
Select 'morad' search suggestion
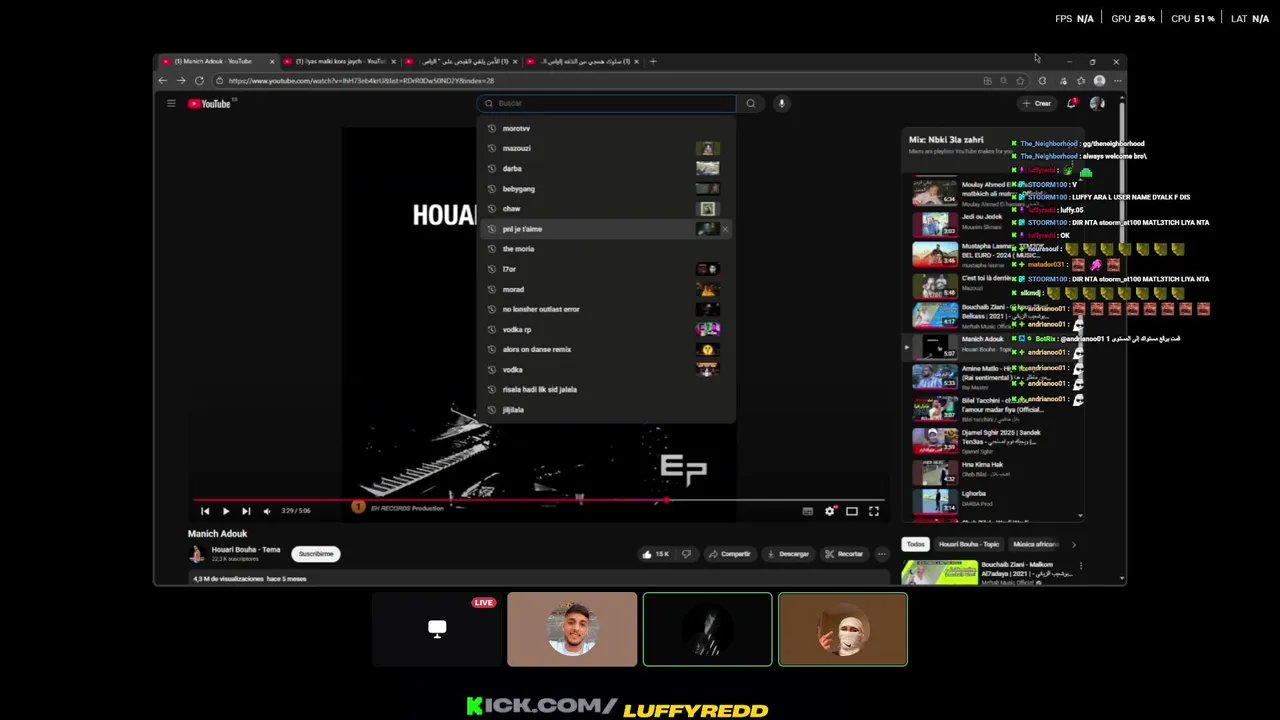[606, 289]
